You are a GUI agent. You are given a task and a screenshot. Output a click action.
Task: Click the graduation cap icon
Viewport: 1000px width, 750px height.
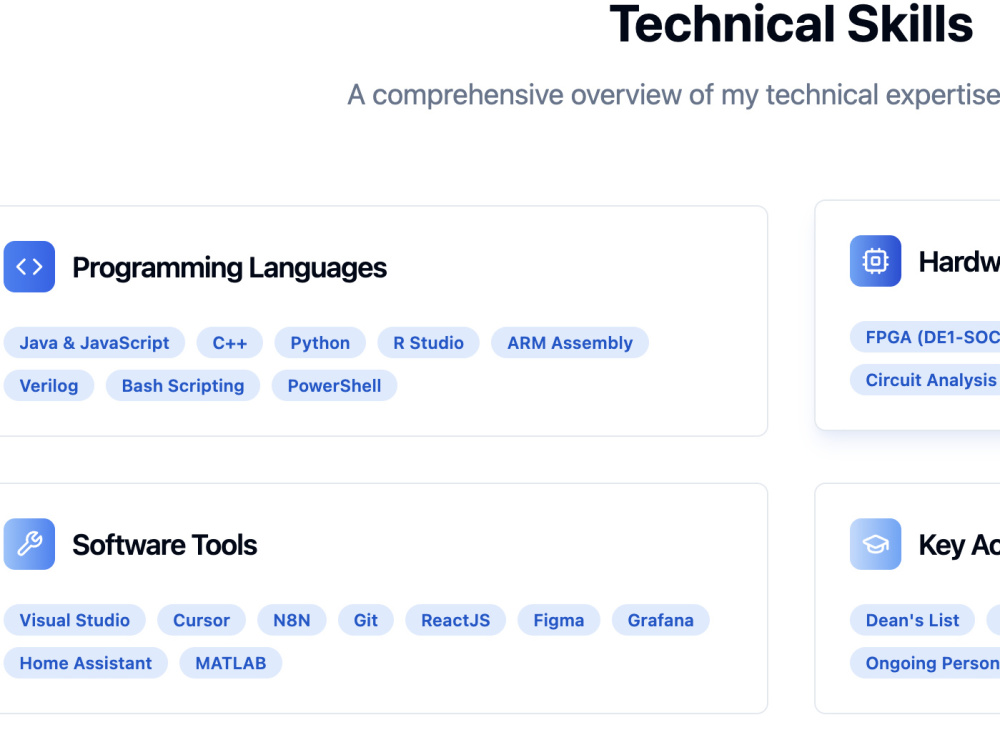(875, 544)
